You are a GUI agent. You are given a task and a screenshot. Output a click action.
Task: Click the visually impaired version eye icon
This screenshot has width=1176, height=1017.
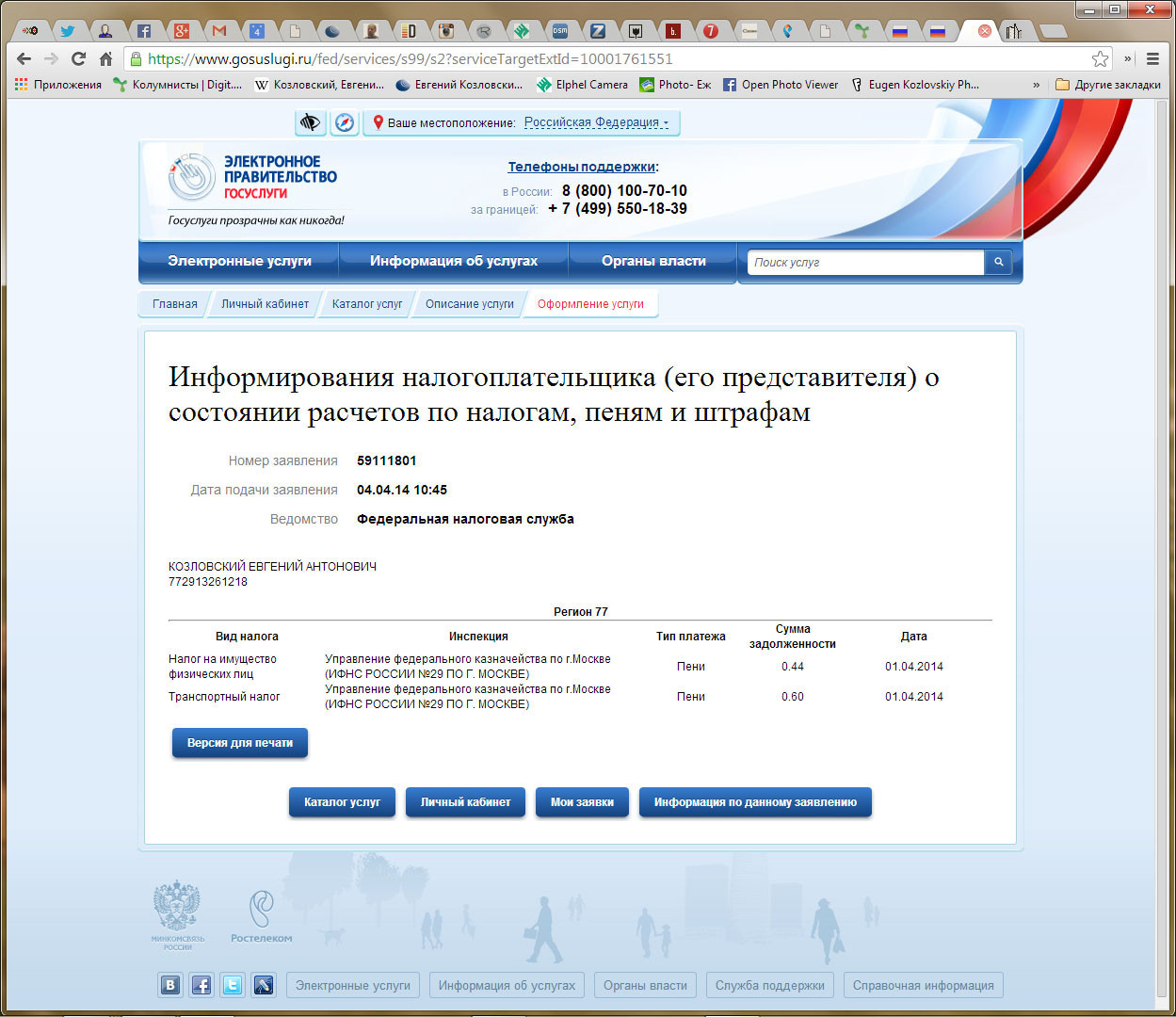pos(310,122)
